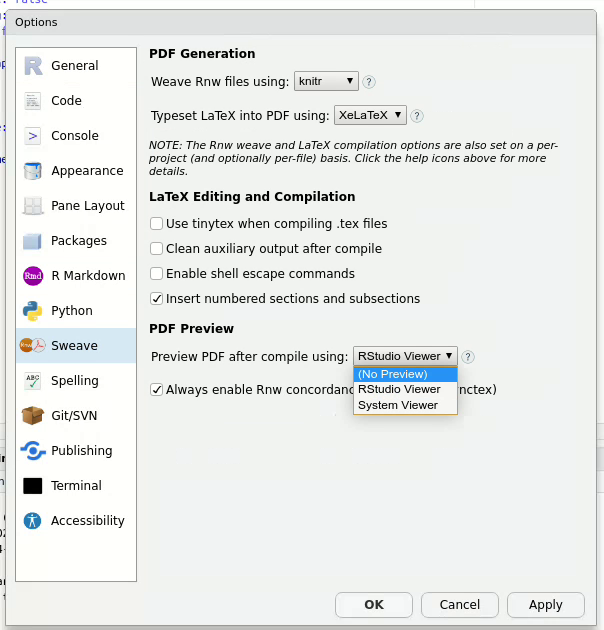Click the Cancel button
The height and width of the screenshot is (630, 604).
pos(460,604)
